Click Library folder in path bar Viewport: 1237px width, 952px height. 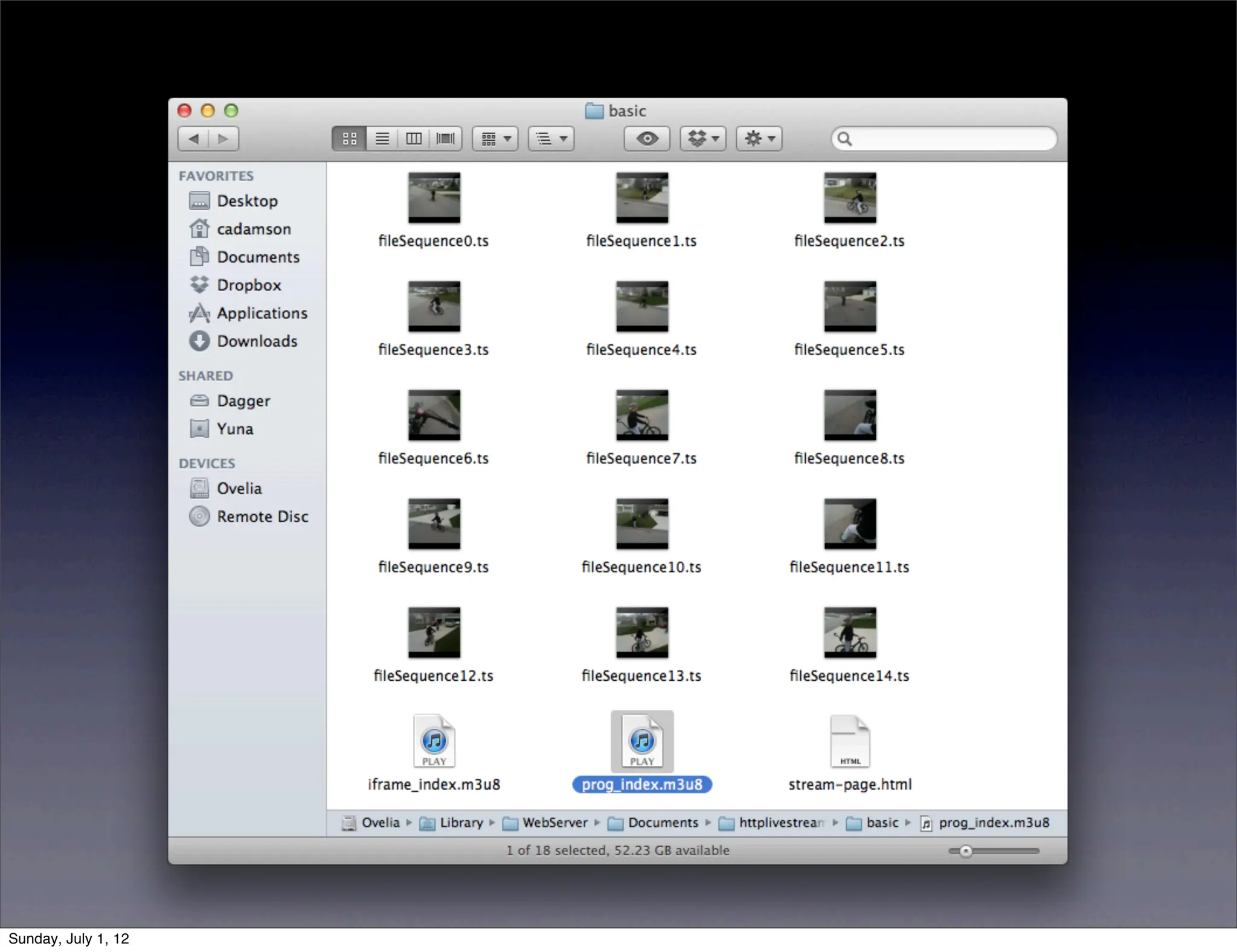(460, 823)
